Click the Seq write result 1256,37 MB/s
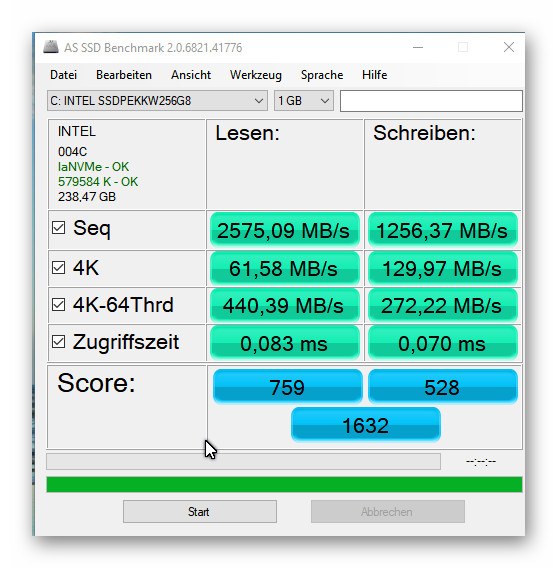 pos(443,230)
